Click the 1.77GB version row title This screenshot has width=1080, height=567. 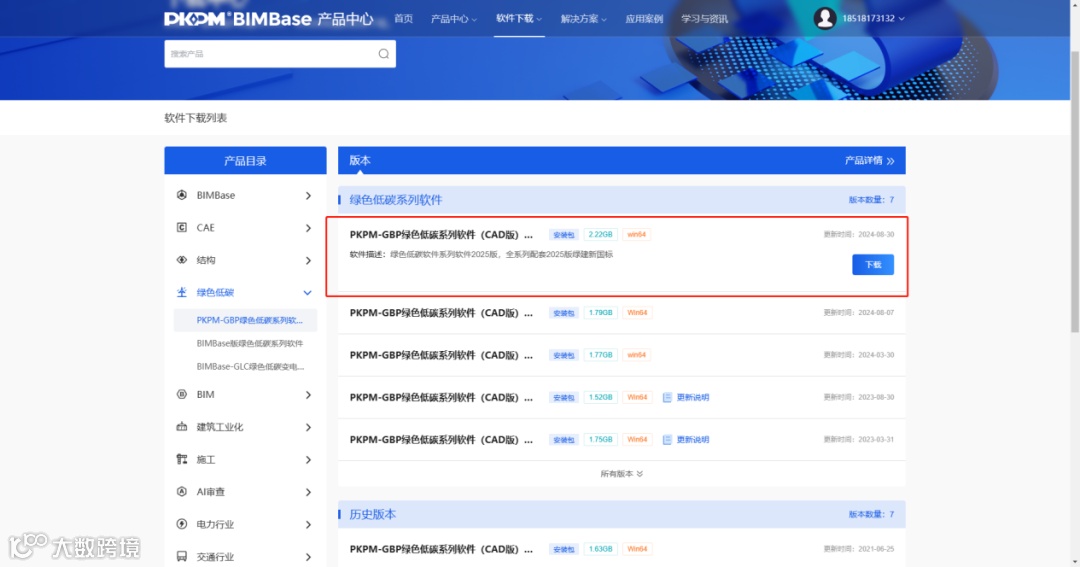point(441,355)
